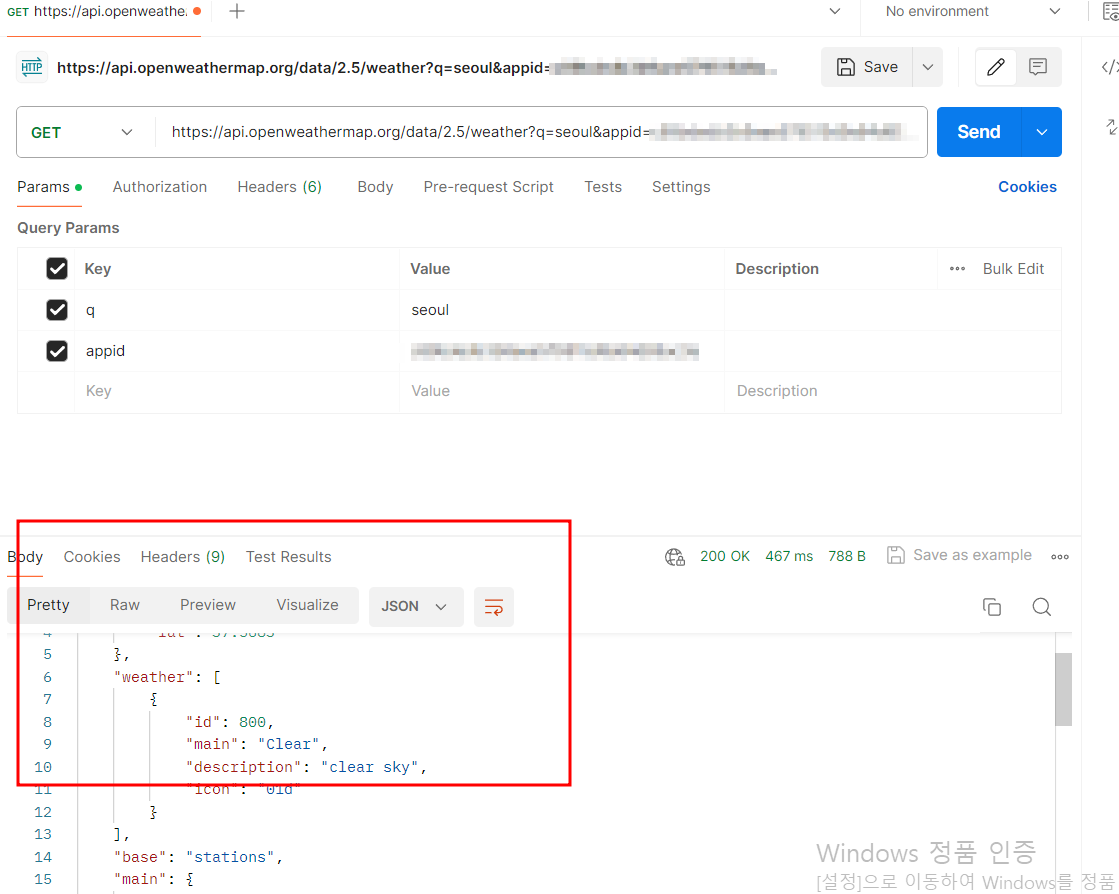Click the "clear sky" description value
Image resolution: width=1119 pixels, height=894 pixels.
369,767
